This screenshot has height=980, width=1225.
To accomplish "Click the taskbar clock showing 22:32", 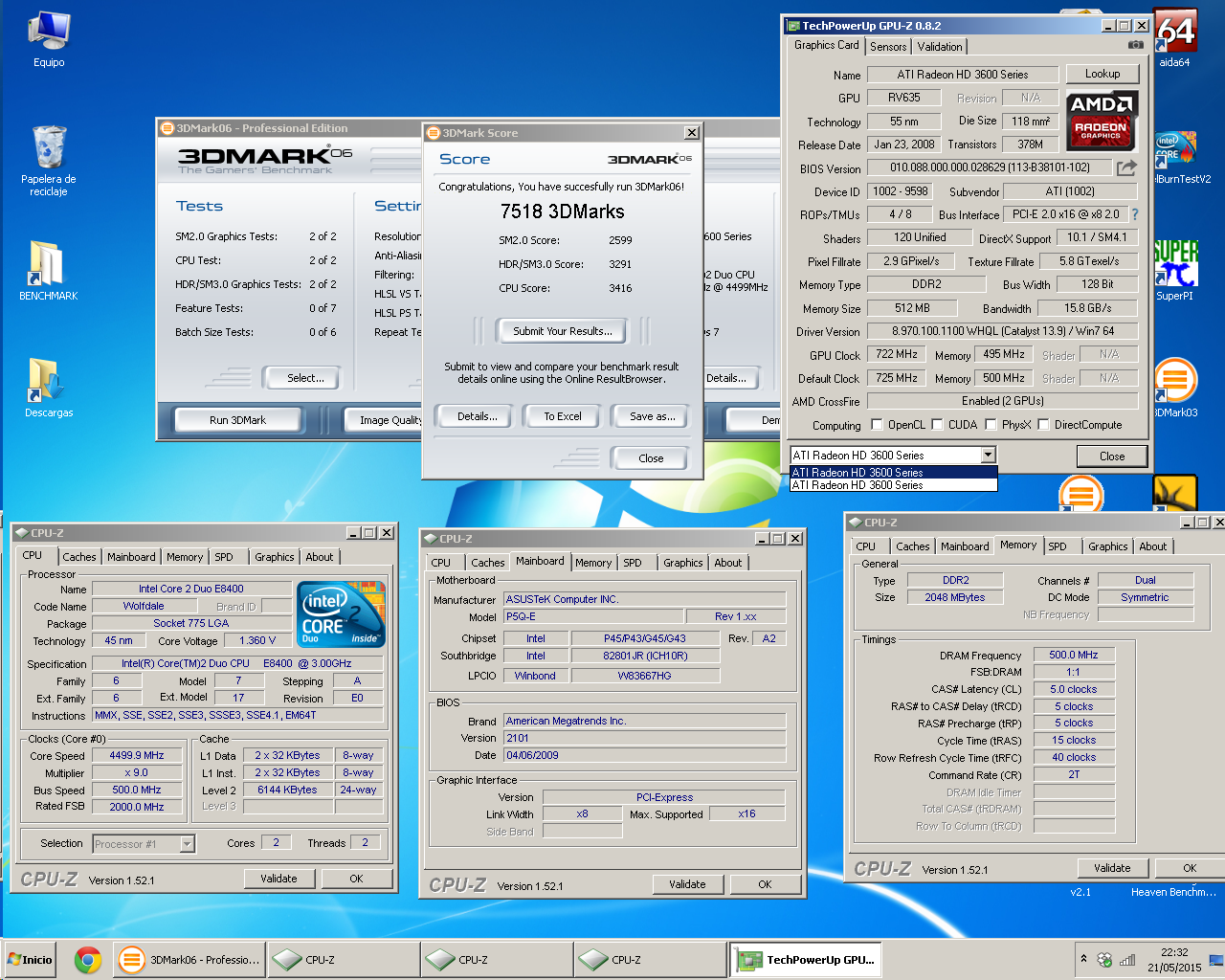I will [1174, 960].
